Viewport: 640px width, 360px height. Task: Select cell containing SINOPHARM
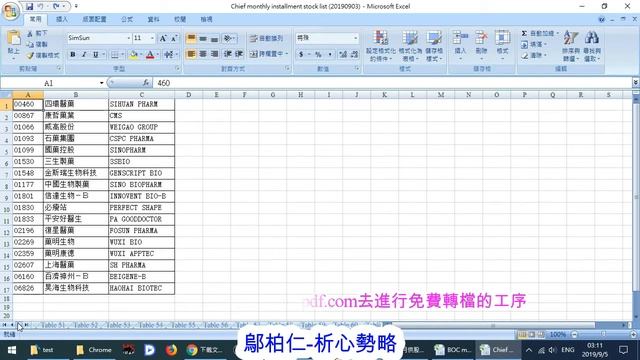(141, 150)
